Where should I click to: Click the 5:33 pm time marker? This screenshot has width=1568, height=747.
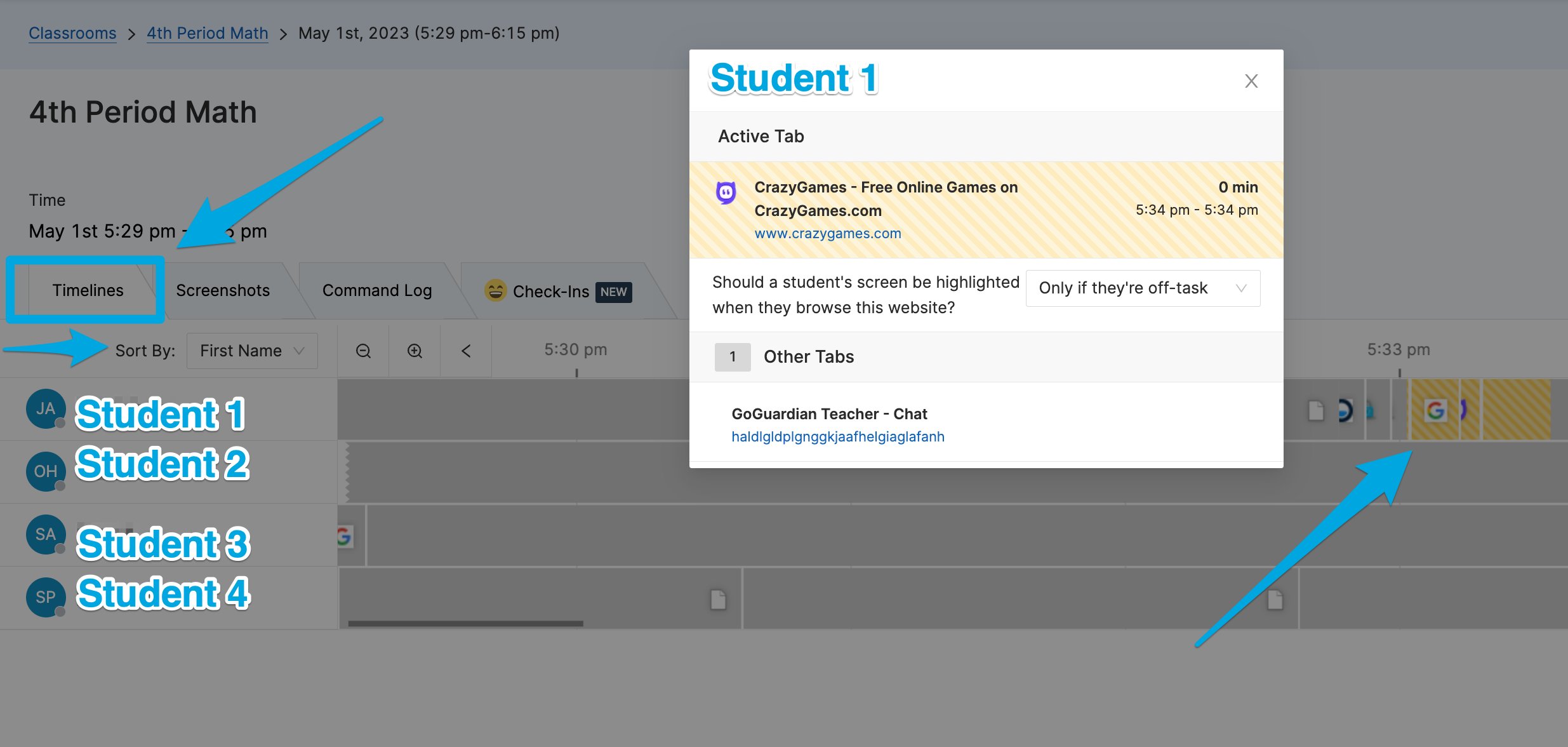coord(1399,349)
